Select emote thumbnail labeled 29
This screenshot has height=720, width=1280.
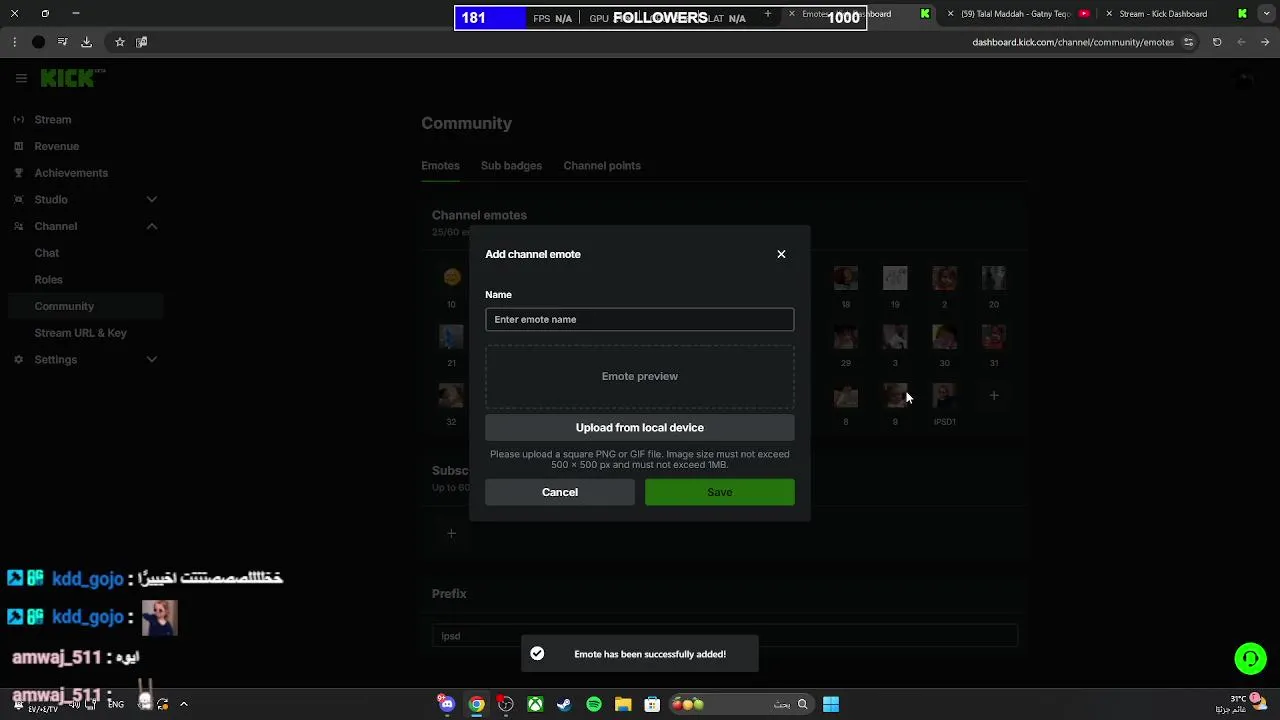846,337
